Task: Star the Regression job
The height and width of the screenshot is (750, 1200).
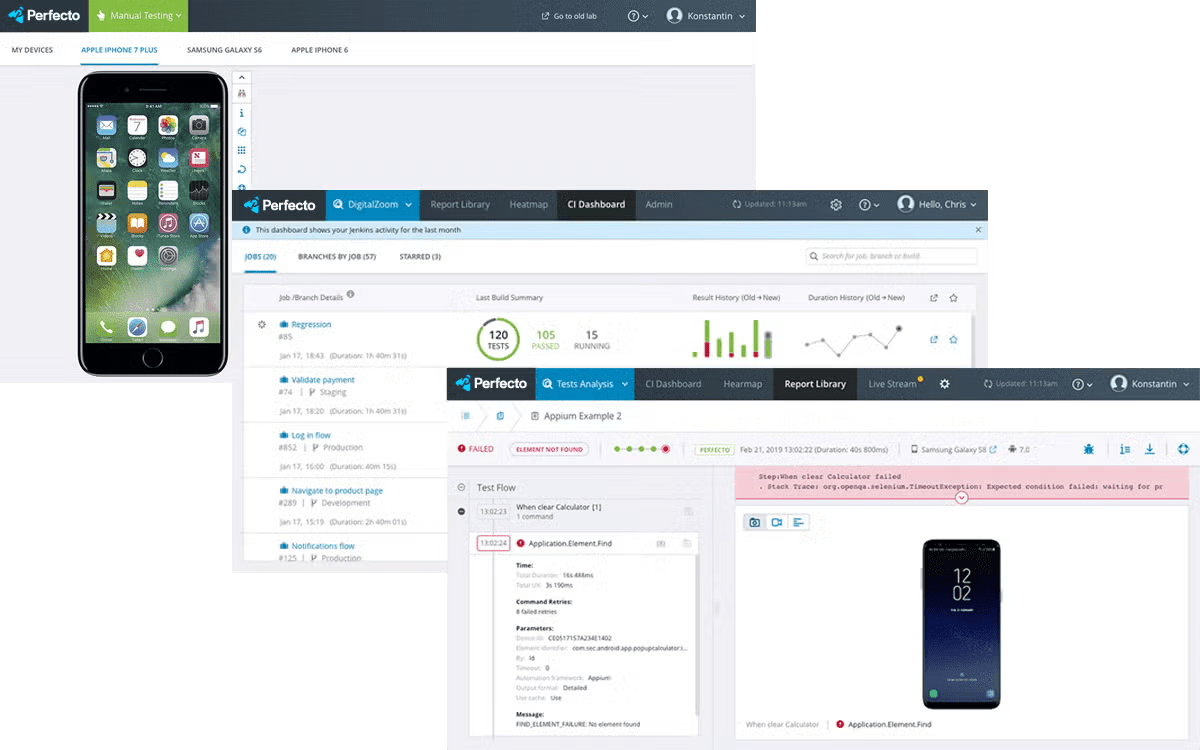Action: (x=953, y=340)
